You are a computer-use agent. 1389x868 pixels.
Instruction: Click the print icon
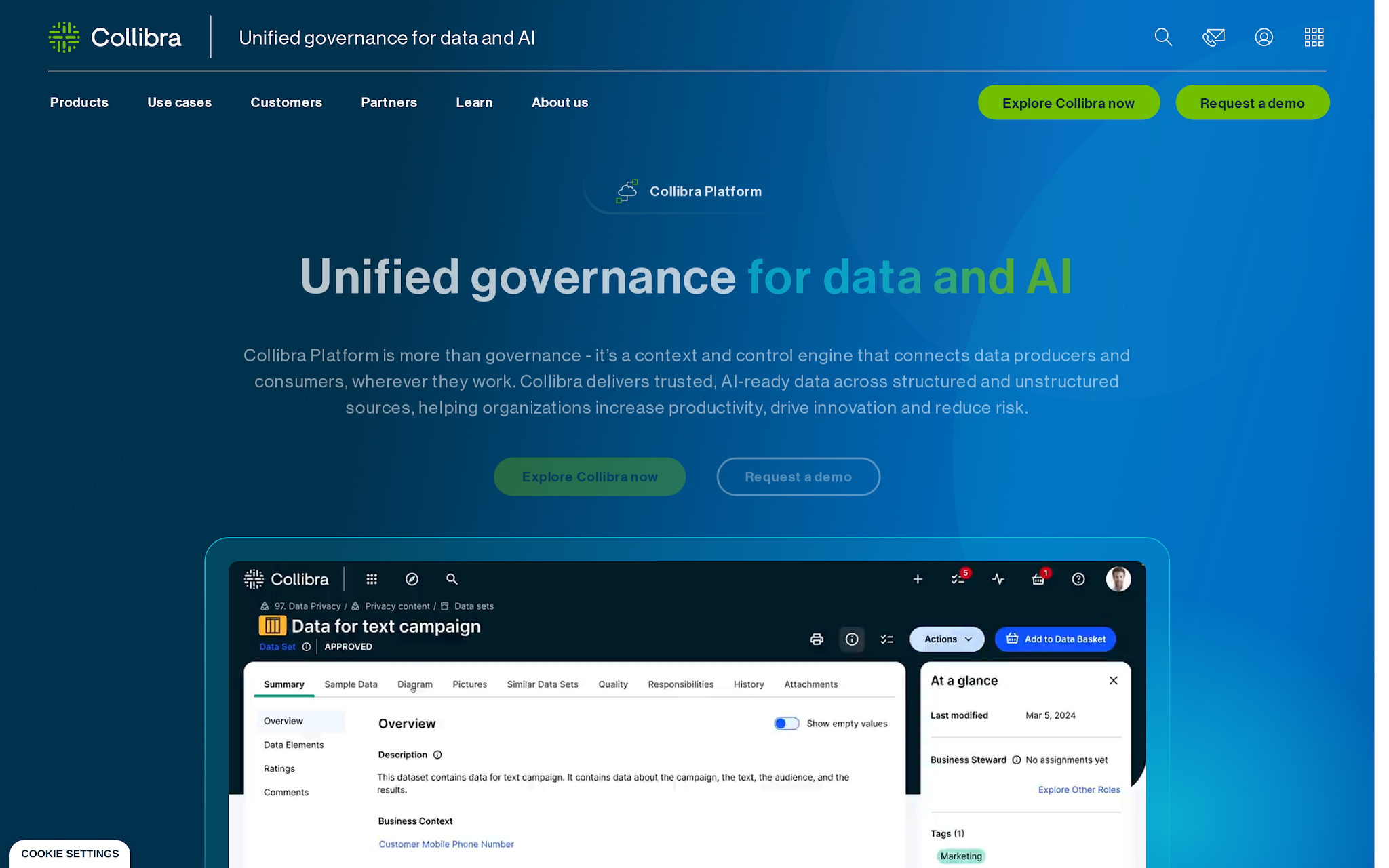click(x=817, y=639)
